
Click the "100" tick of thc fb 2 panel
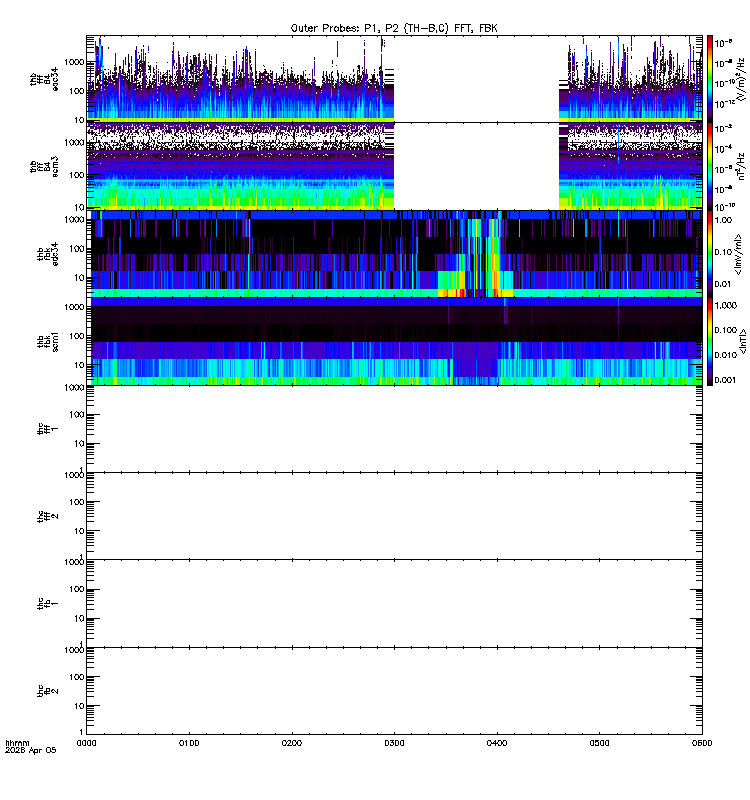77,677
